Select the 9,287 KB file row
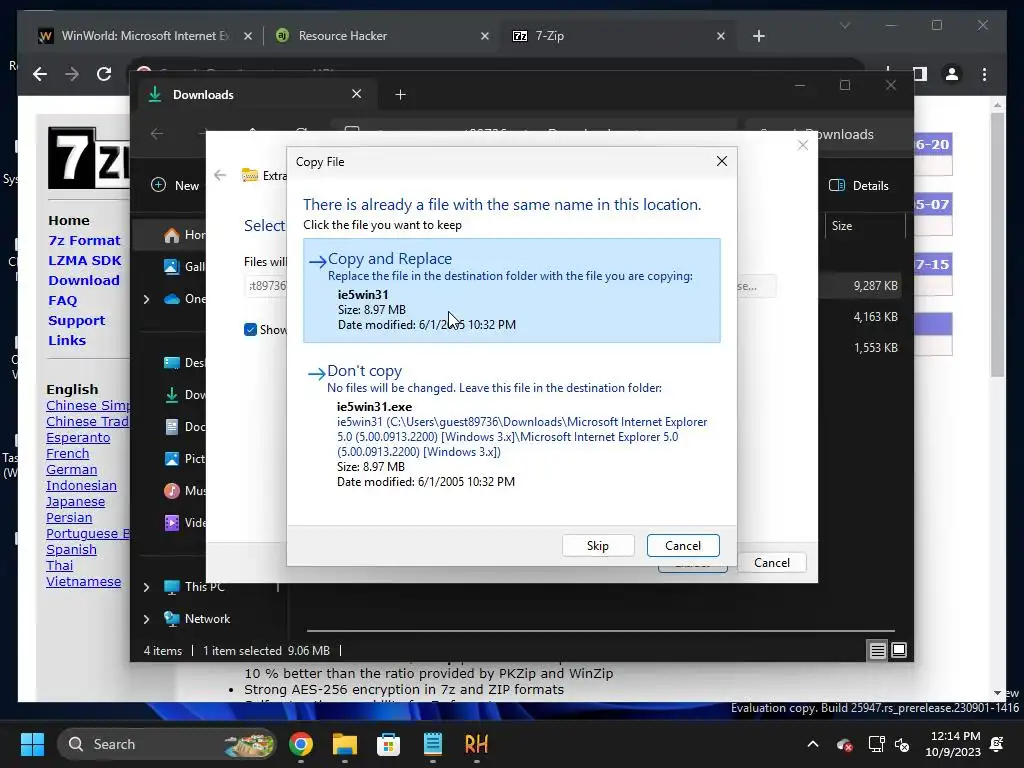The height and width of the screenshot is (768, 1024). [x=875, y=285]
